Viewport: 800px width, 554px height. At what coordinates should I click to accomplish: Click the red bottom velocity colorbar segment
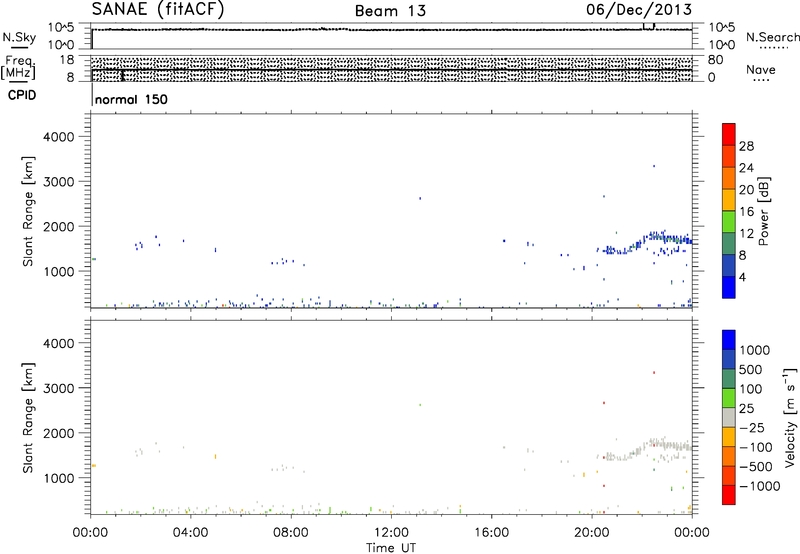729,495
